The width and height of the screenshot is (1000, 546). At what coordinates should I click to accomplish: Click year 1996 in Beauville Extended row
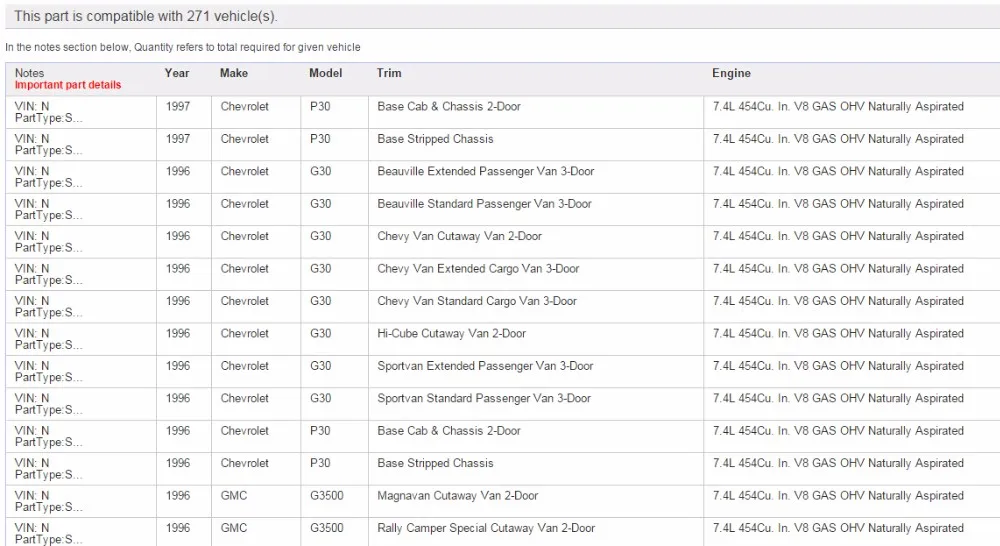[x=178, y=172]
